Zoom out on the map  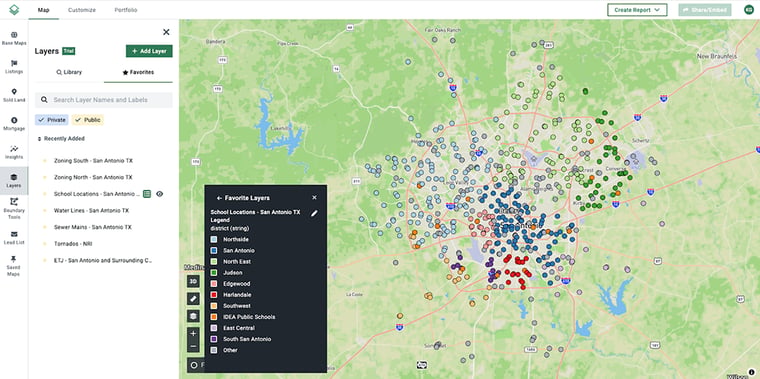[x=193, y=346]
